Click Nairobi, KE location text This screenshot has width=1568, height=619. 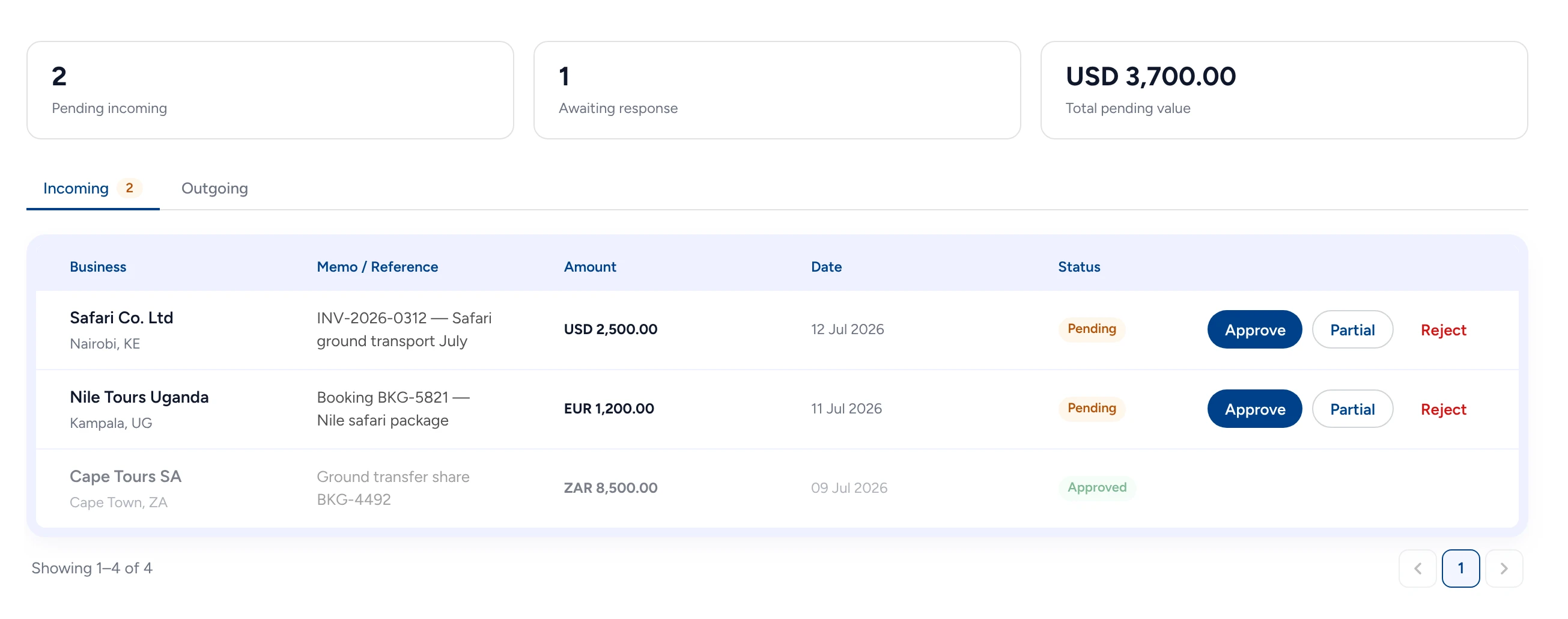(x=105, y=343)
